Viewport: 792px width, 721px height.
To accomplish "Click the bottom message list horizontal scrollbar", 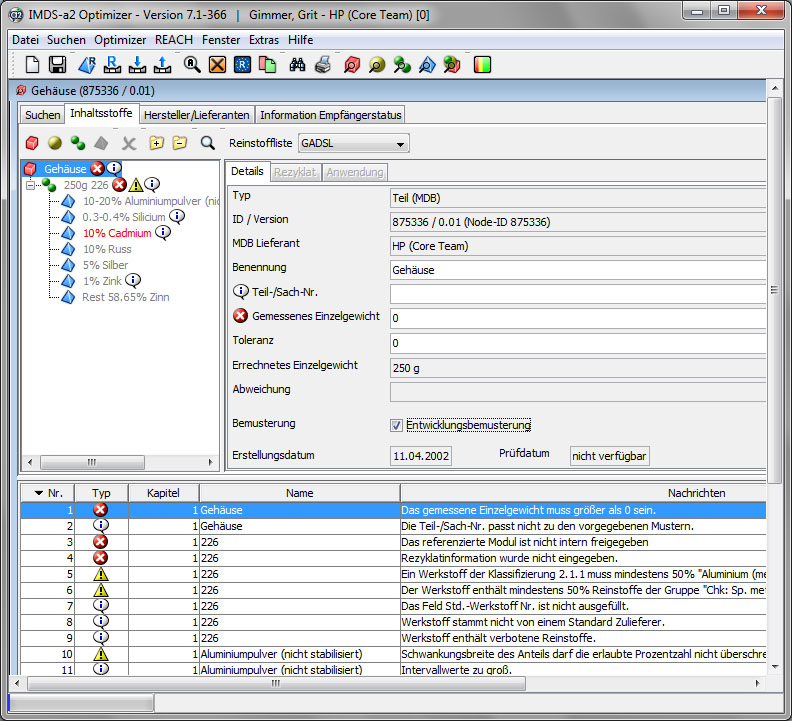I will click(x=276, y=684).
